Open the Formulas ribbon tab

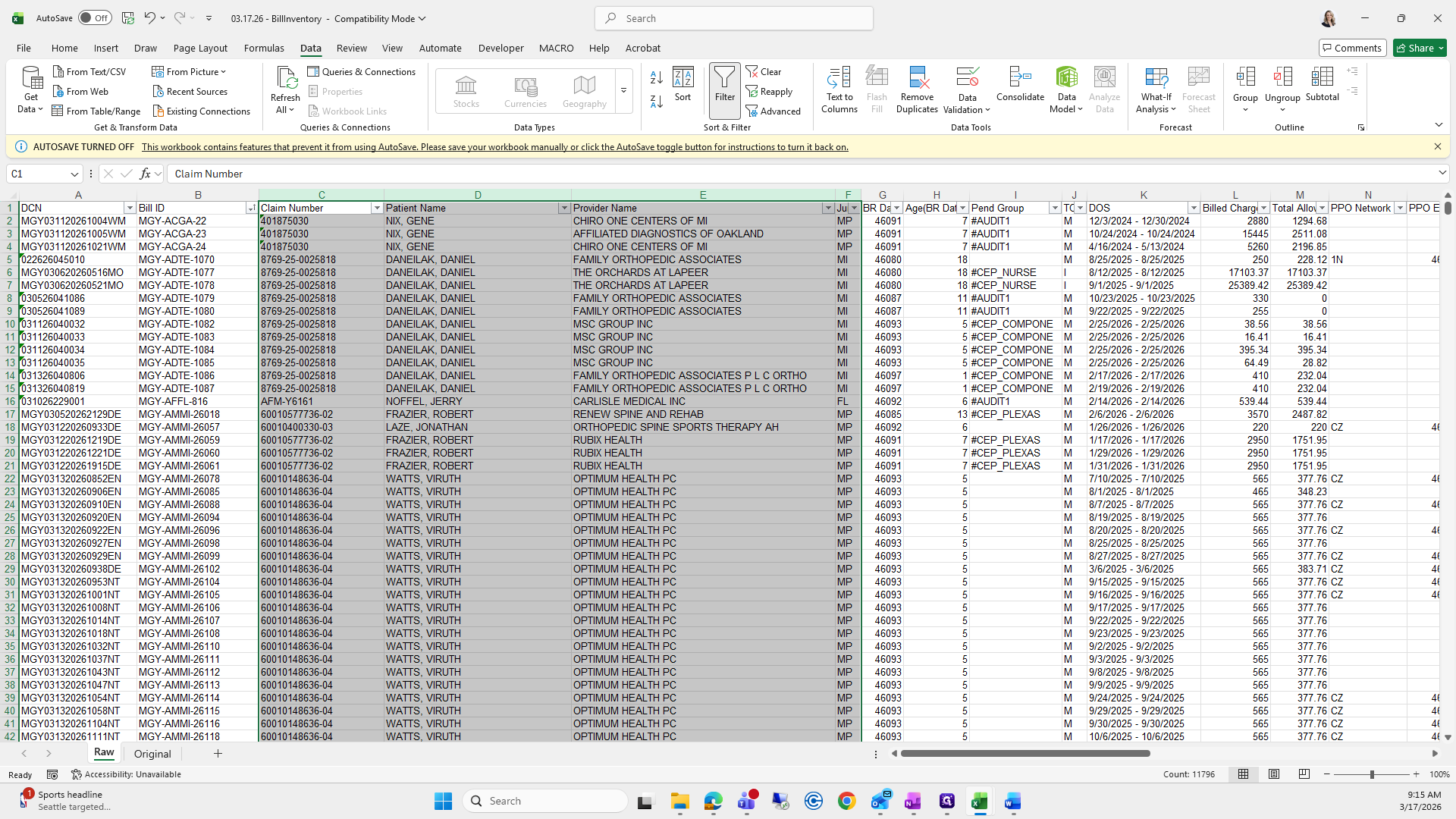pyautogui.click(x=264, y=48)
